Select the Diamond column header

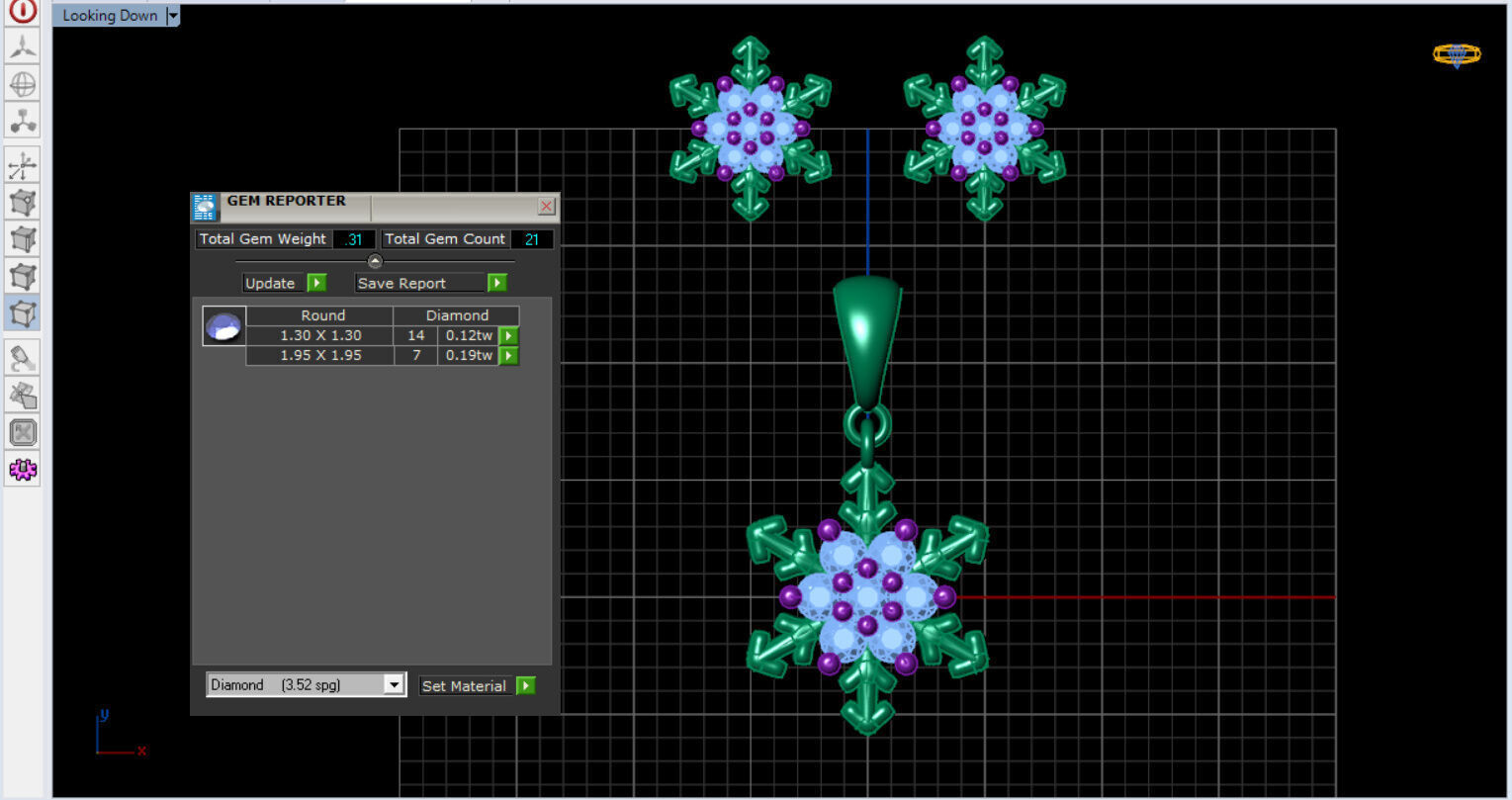457,315
